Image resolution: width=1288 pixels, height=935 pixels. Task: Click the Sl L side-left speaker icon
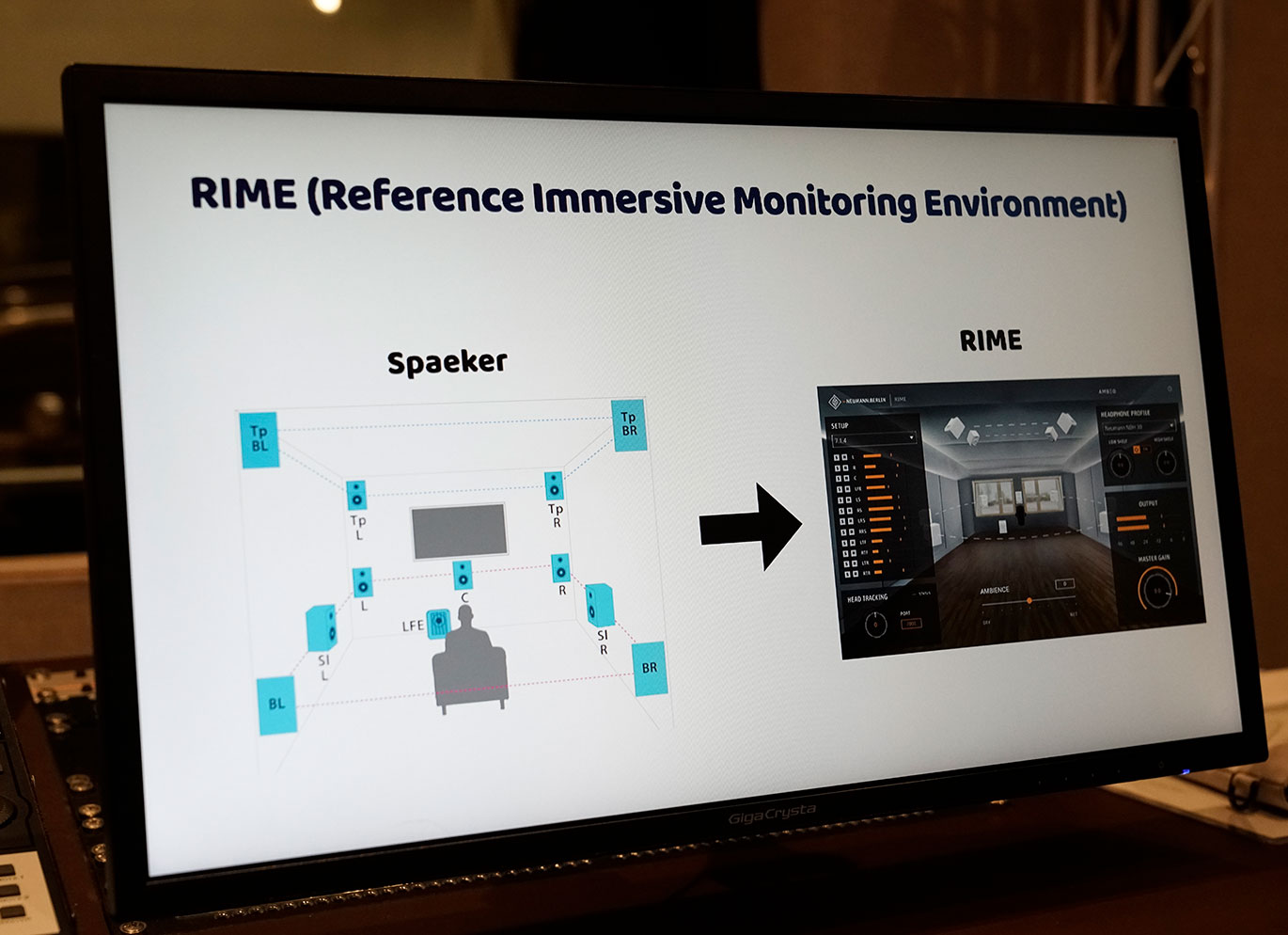322,627
